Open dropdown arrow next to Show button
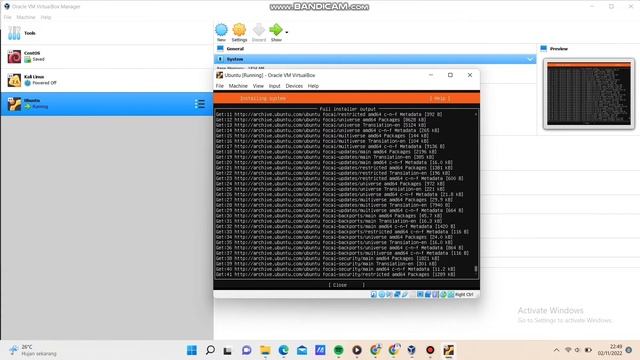The image size is (640, 360). click(287, 32)
